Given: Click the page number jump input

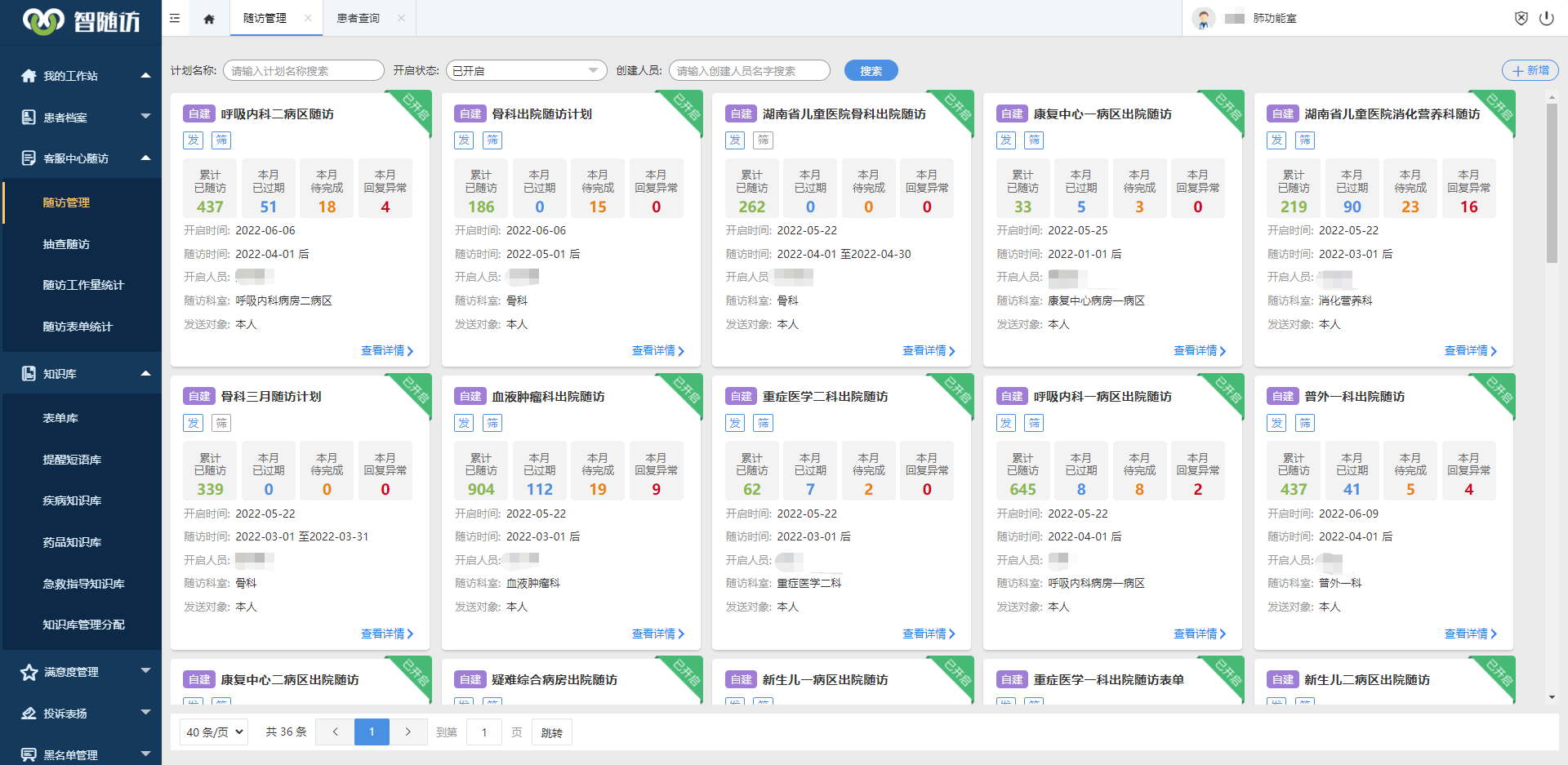Looking at the screenshot, I should point(484,732).
